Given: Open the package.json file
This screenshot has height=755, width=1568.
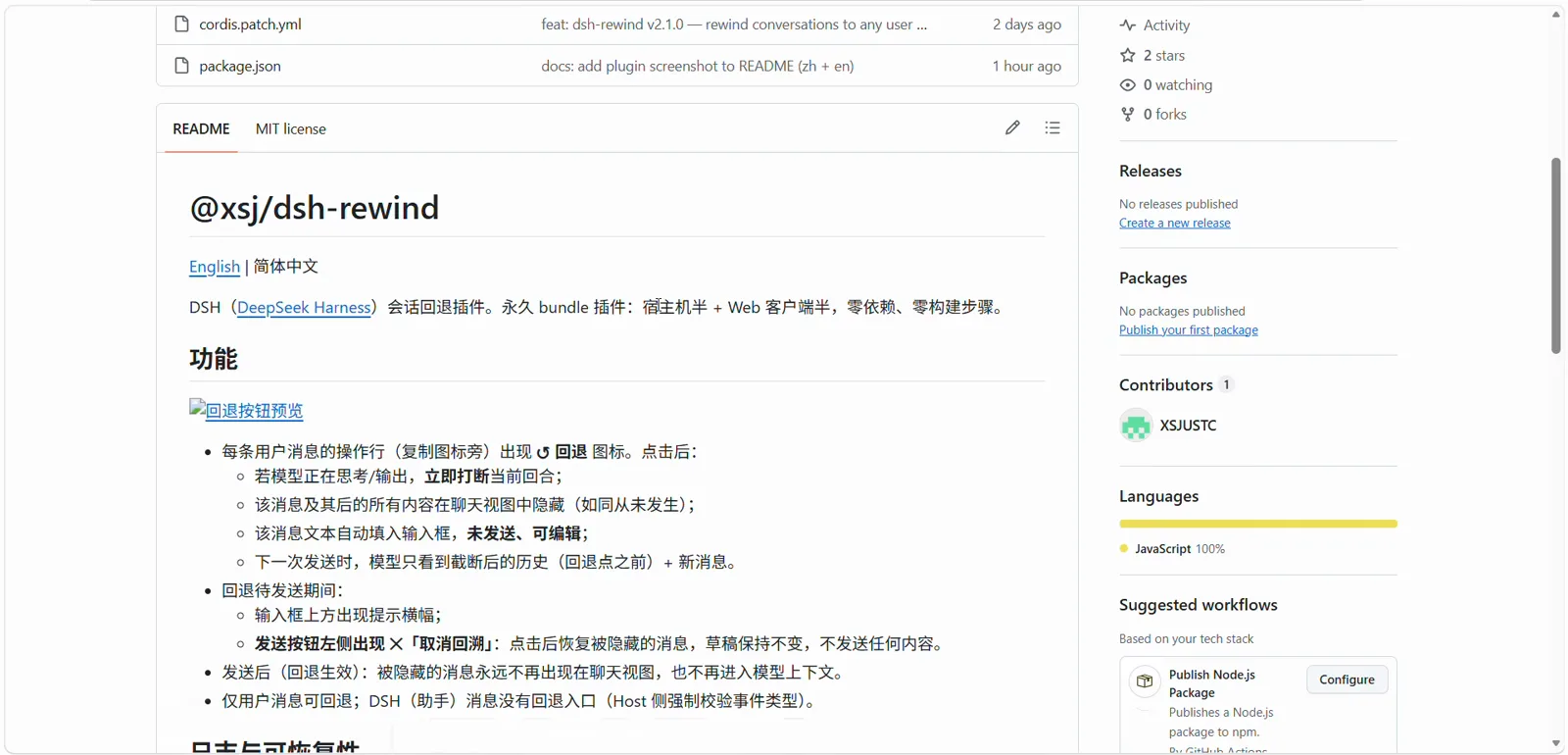Looking at the screenshot, I should point(240,66).
